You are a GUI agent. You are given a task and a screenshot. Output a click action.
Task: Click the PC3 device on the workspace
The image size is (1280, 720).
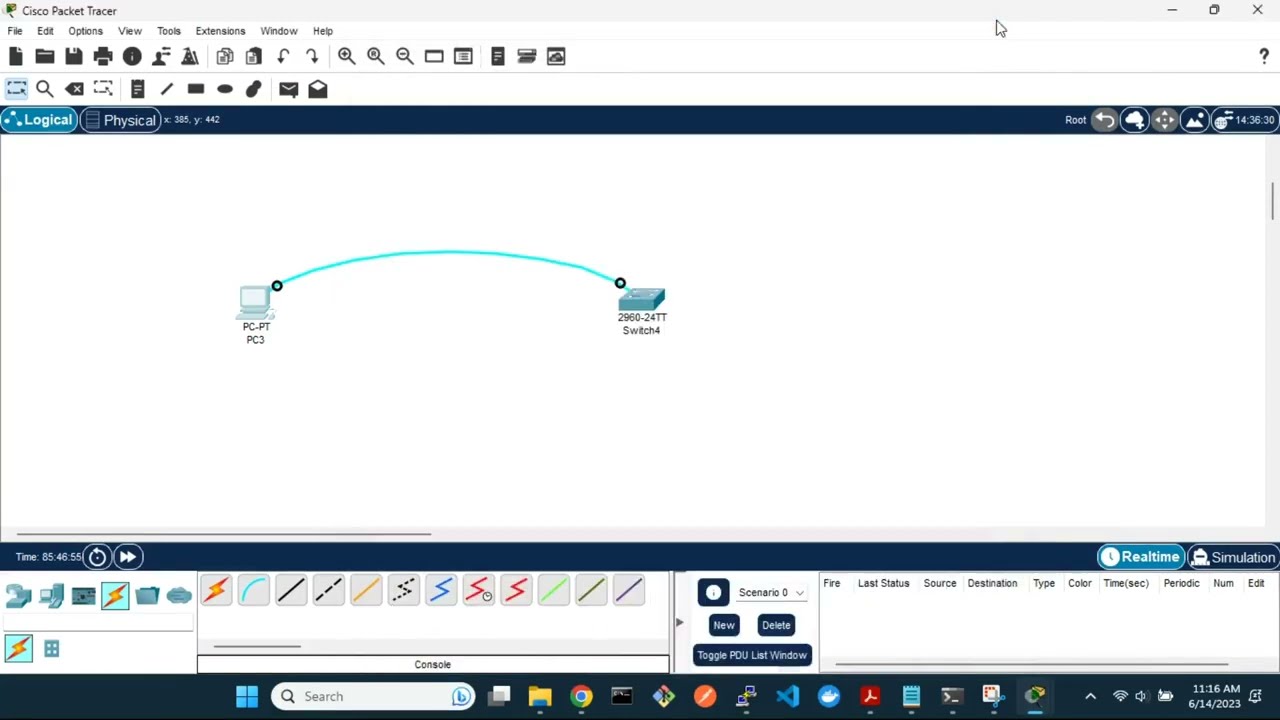click(255, 303)
